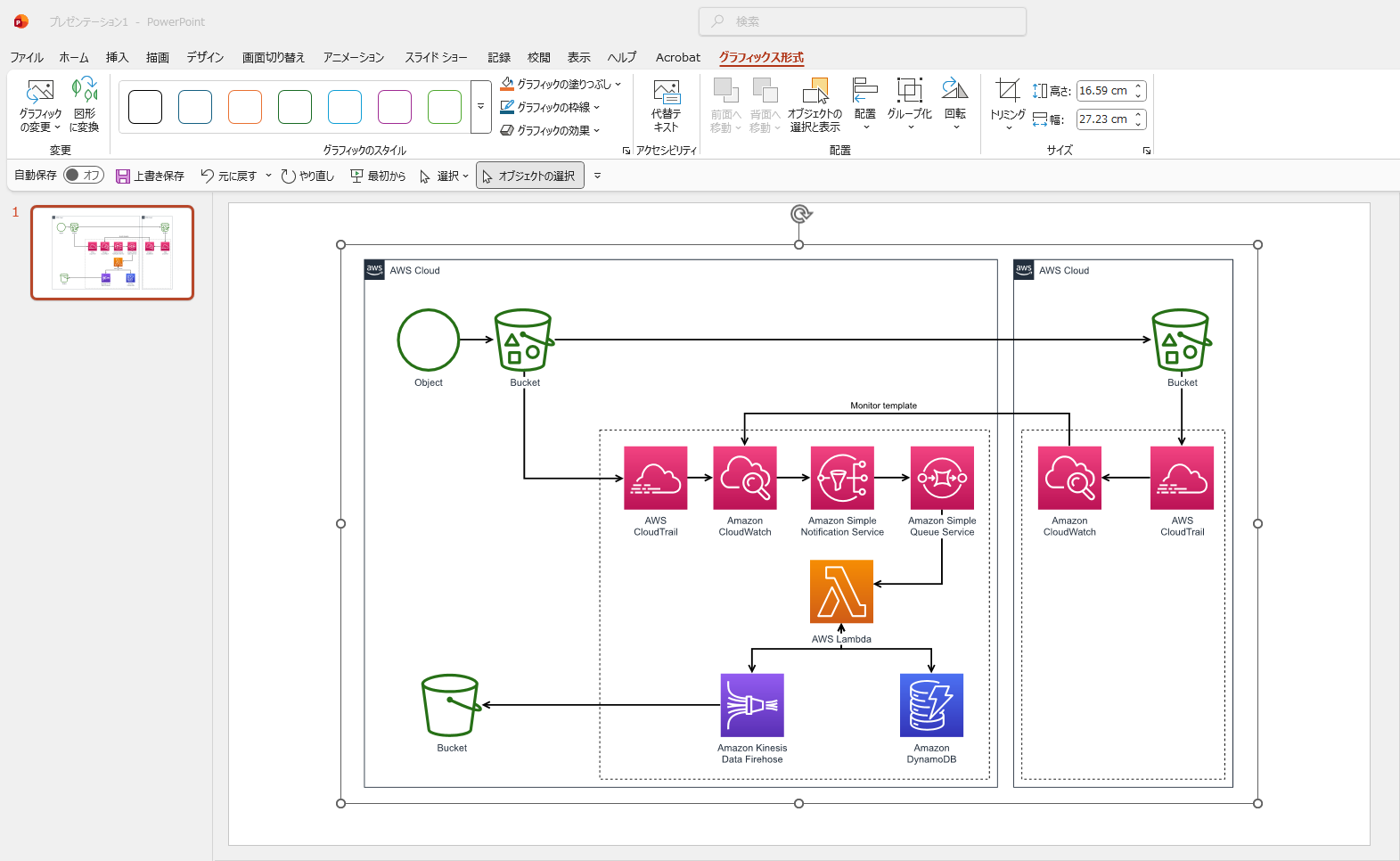Screen dimensions: 1400x861
Task: Click the 上書き保存 (Save) icon
Action: coord(123,176)
